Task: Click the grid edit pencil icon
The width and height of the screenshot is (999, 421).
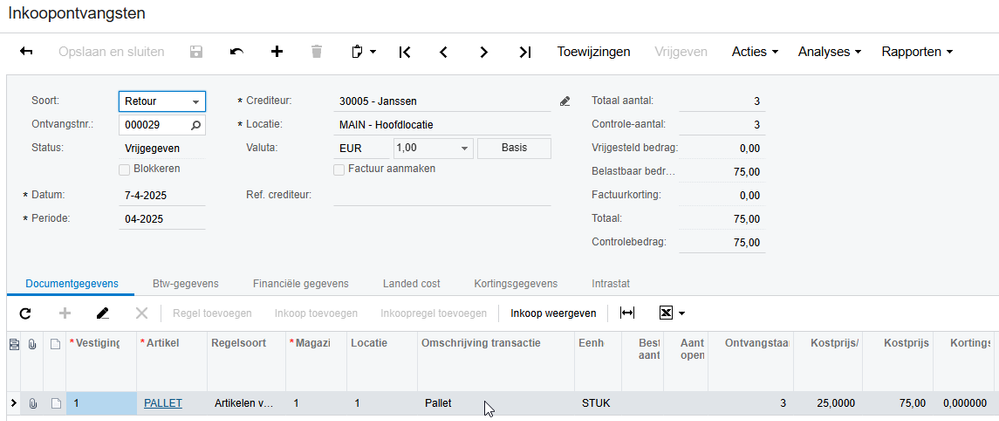Action: pos(103,313)
